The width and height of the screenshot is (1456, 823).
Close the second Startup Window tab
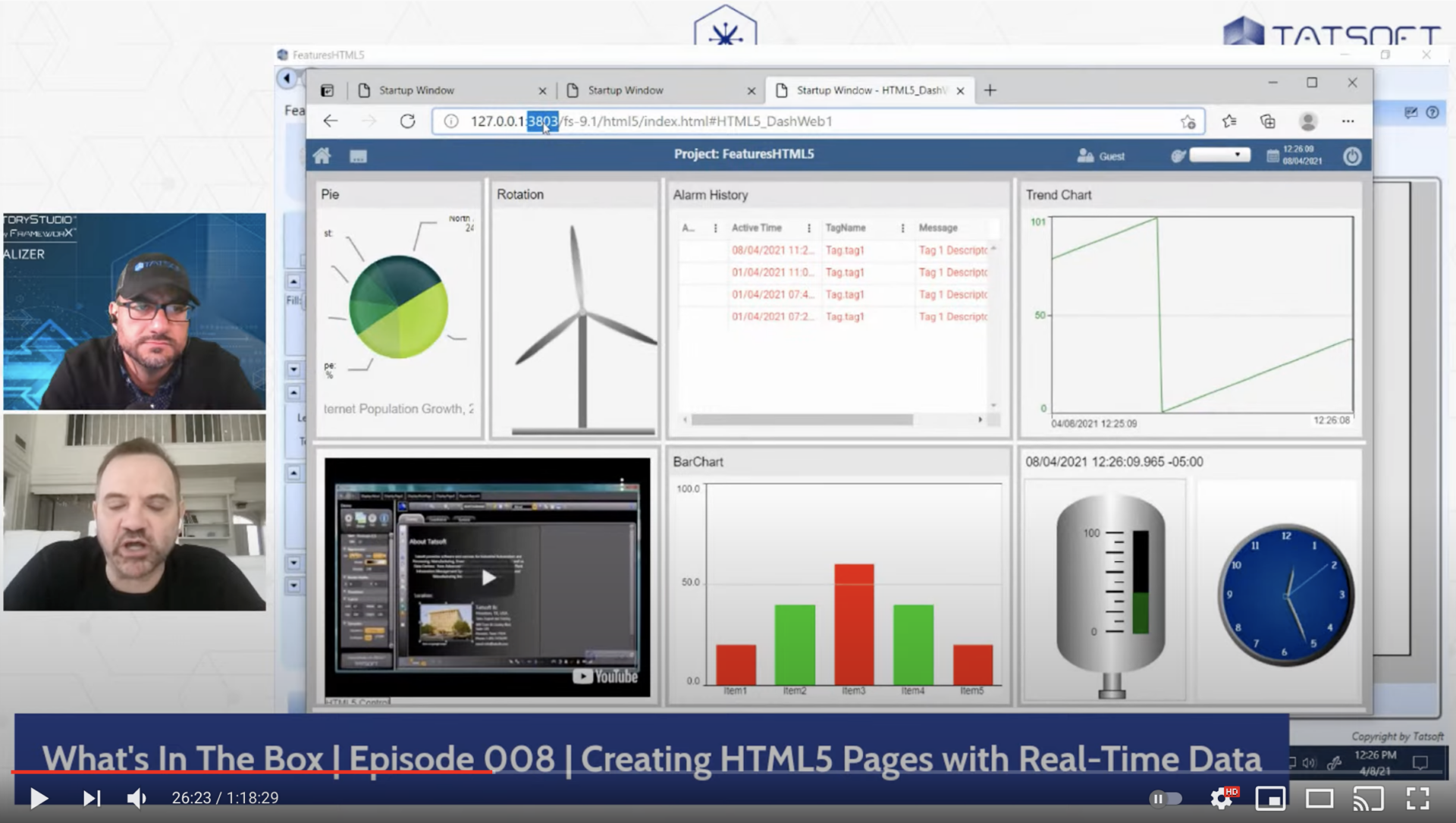[x=752, y=91]
